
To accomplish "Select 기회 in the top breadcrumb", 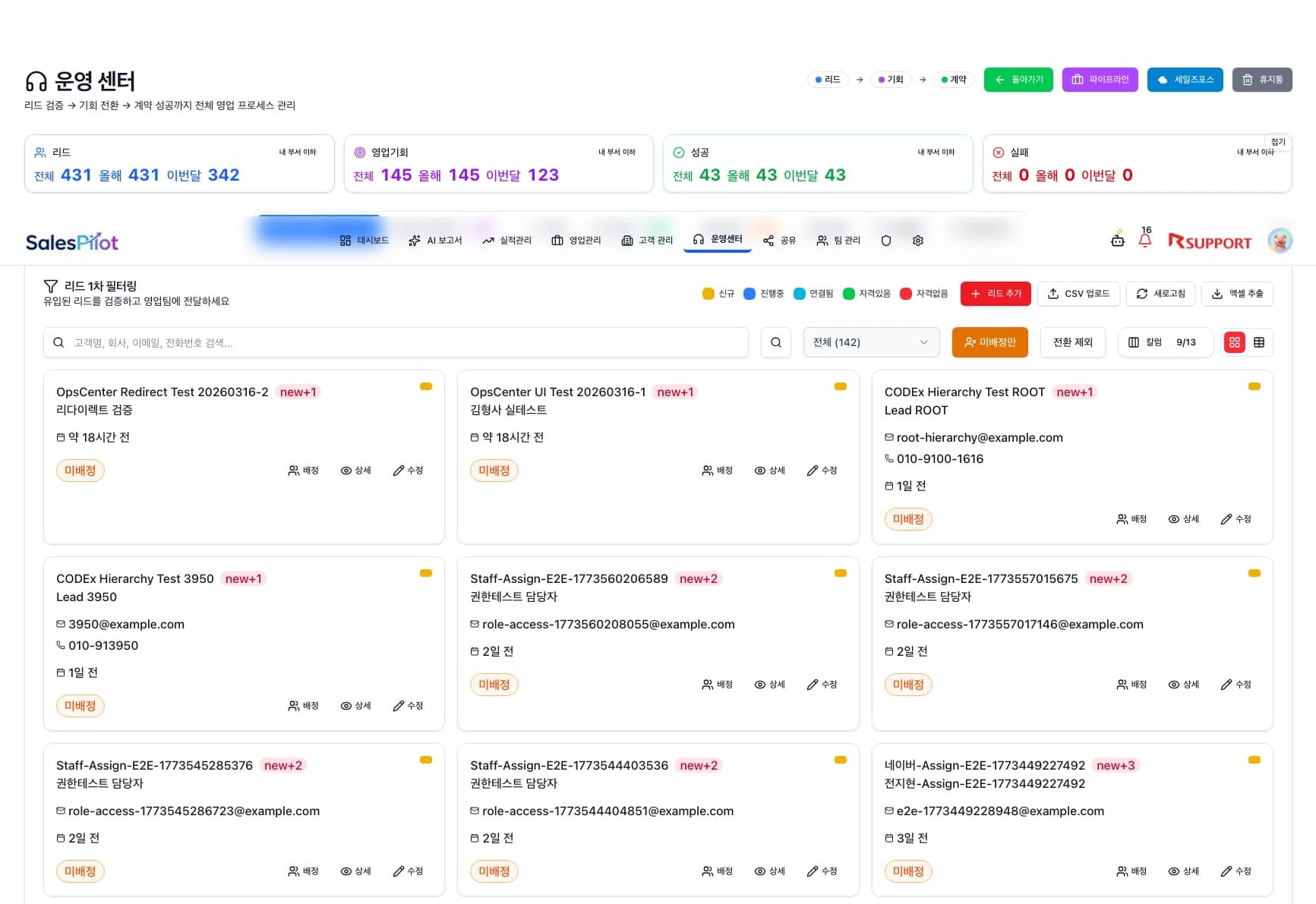I will click(x=891, y=79).
